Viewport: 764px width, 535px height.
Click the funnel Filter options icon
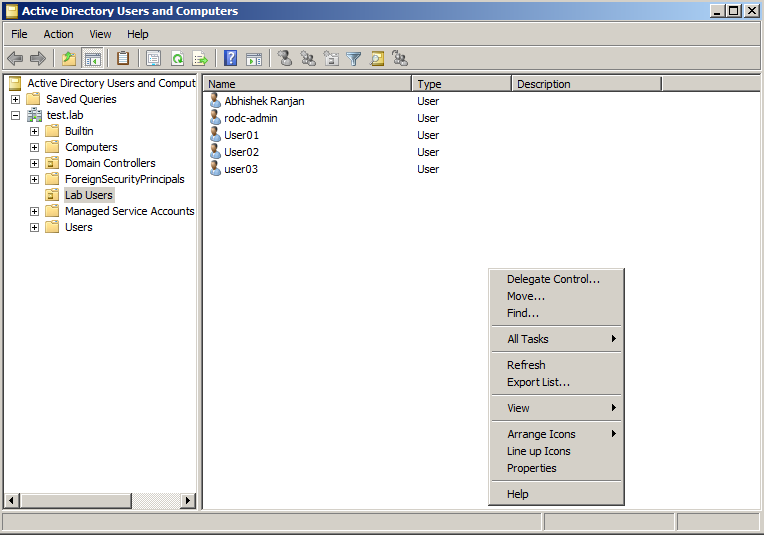pyautogui.click(x=354, y=58)
